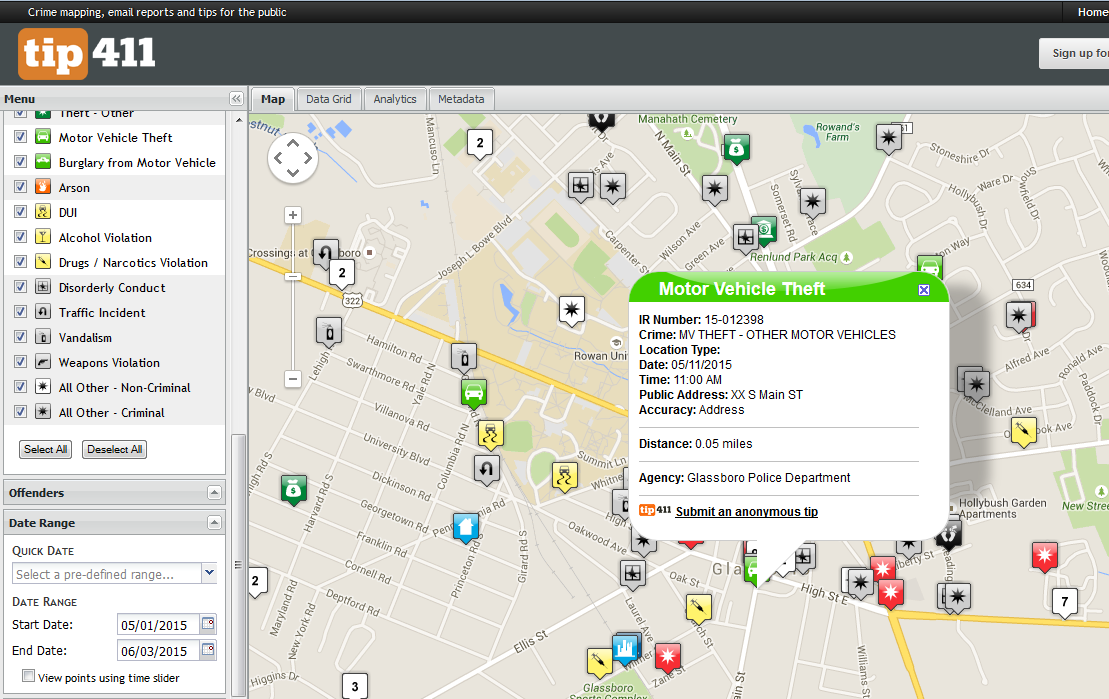Uncheck the Arson crime layer
The width and height of the screenshot is (1109, 699).
pyautogui.click(x=22, y=187)
